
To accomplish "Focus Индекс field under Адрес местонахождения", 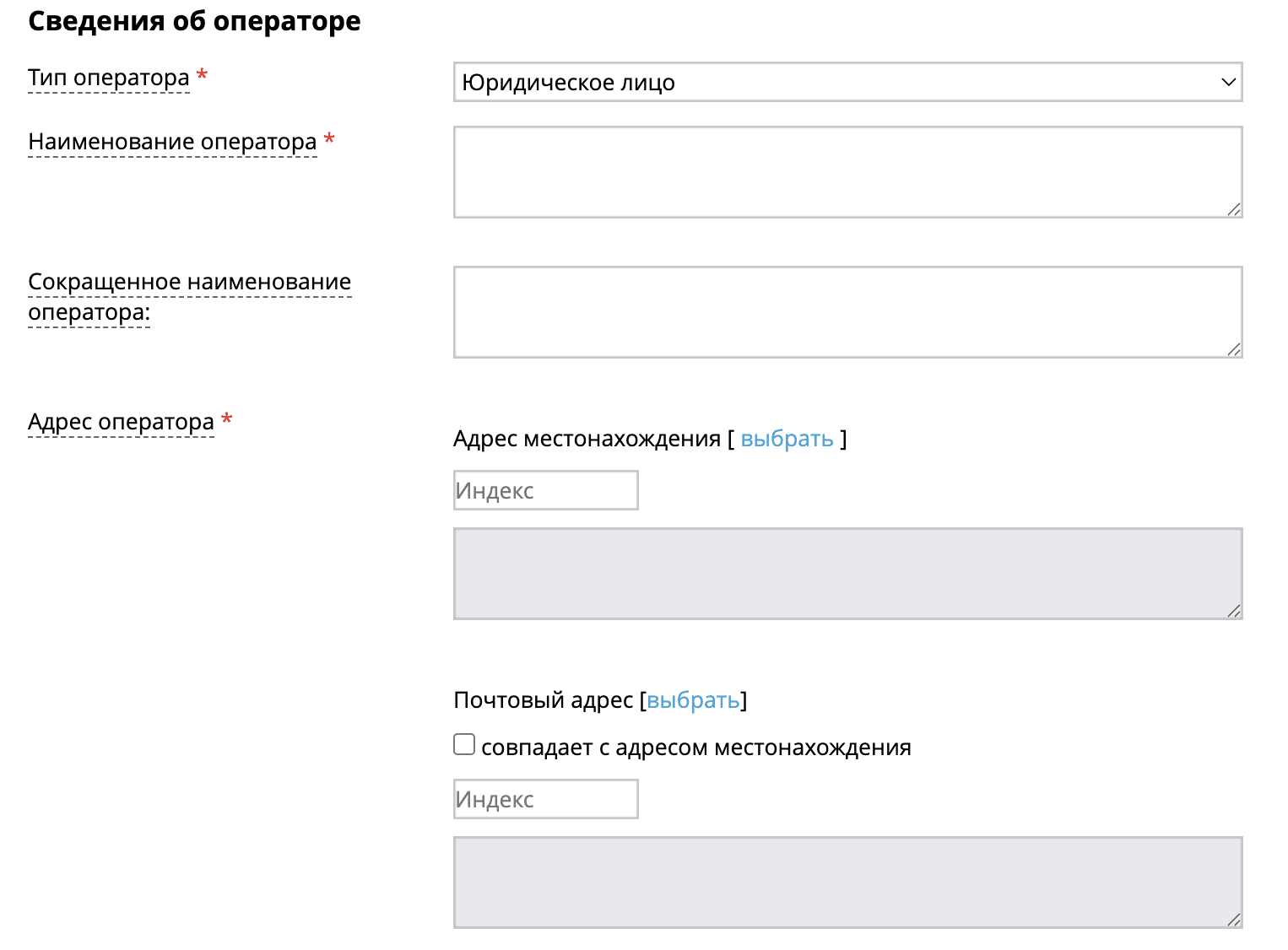I will (545, 490).
